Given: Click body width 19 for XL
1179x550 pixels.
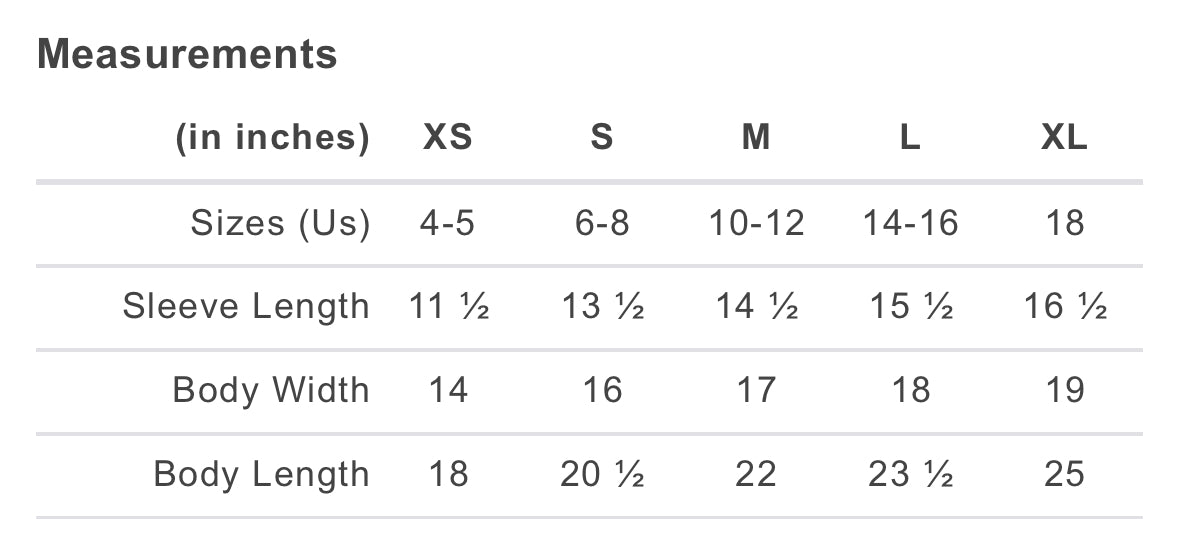Looking at the screenshot, I should (x=1064, y=390).
